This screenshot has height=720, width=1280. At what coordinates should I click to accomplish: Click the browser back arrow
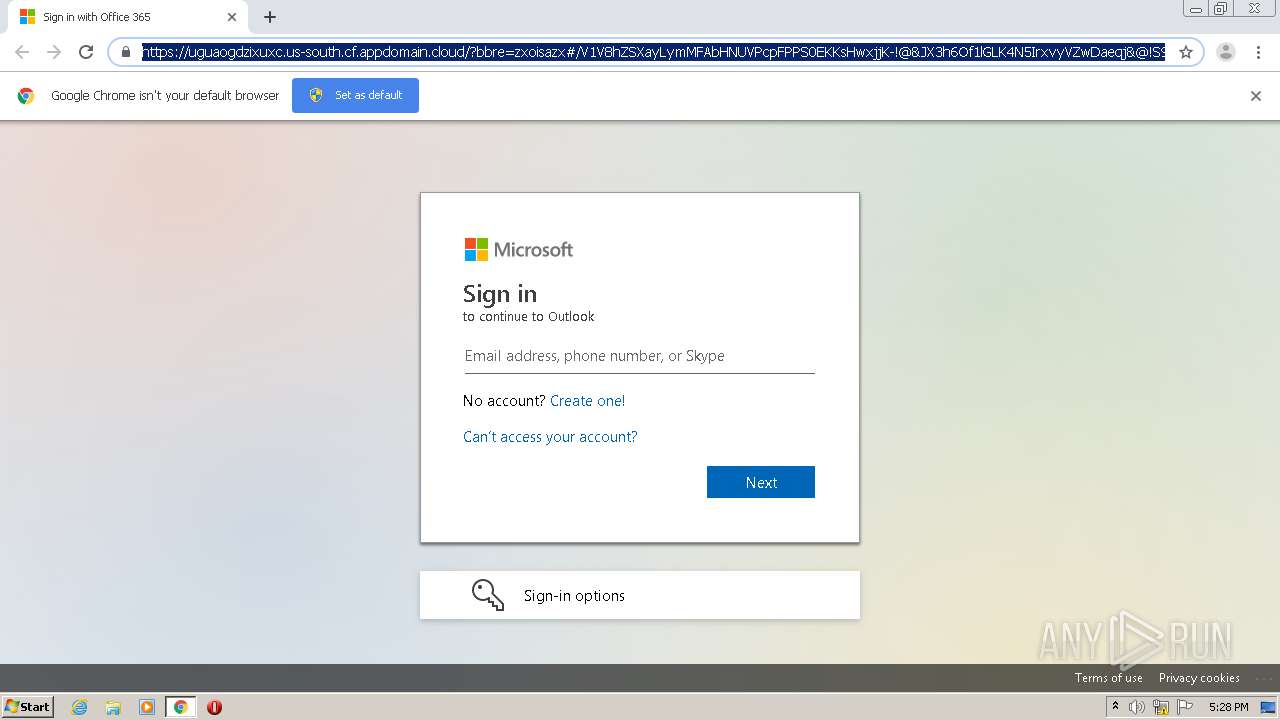(22, 52)
